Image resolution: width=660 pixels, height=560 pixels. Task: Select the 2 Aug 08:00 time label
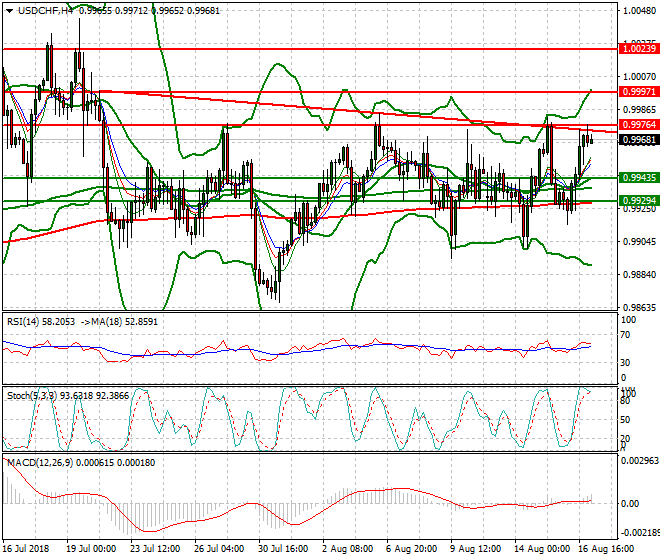point(348,549)
